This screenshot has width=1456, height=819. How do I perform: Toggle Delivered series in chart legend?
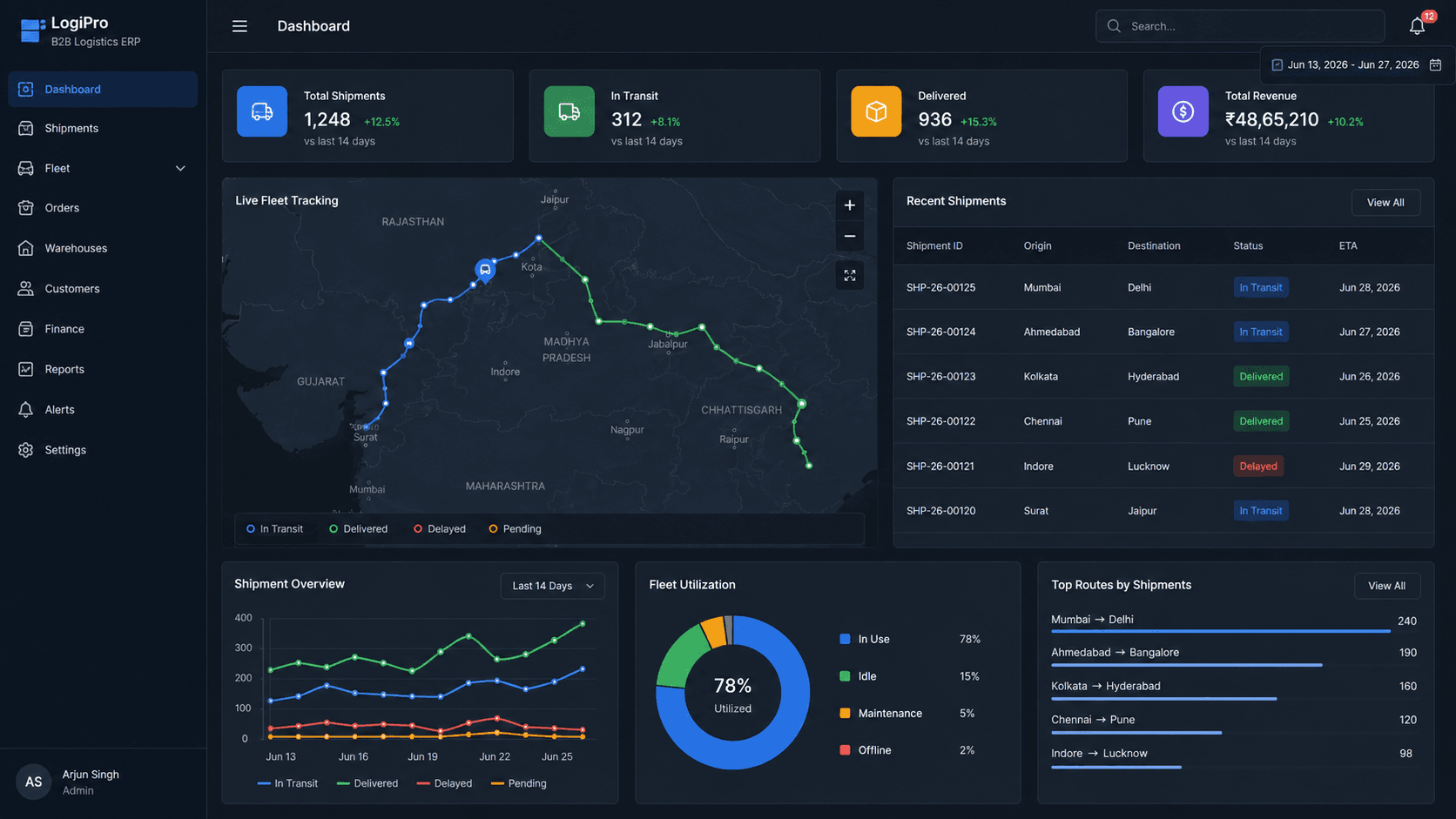click(367, 783)
